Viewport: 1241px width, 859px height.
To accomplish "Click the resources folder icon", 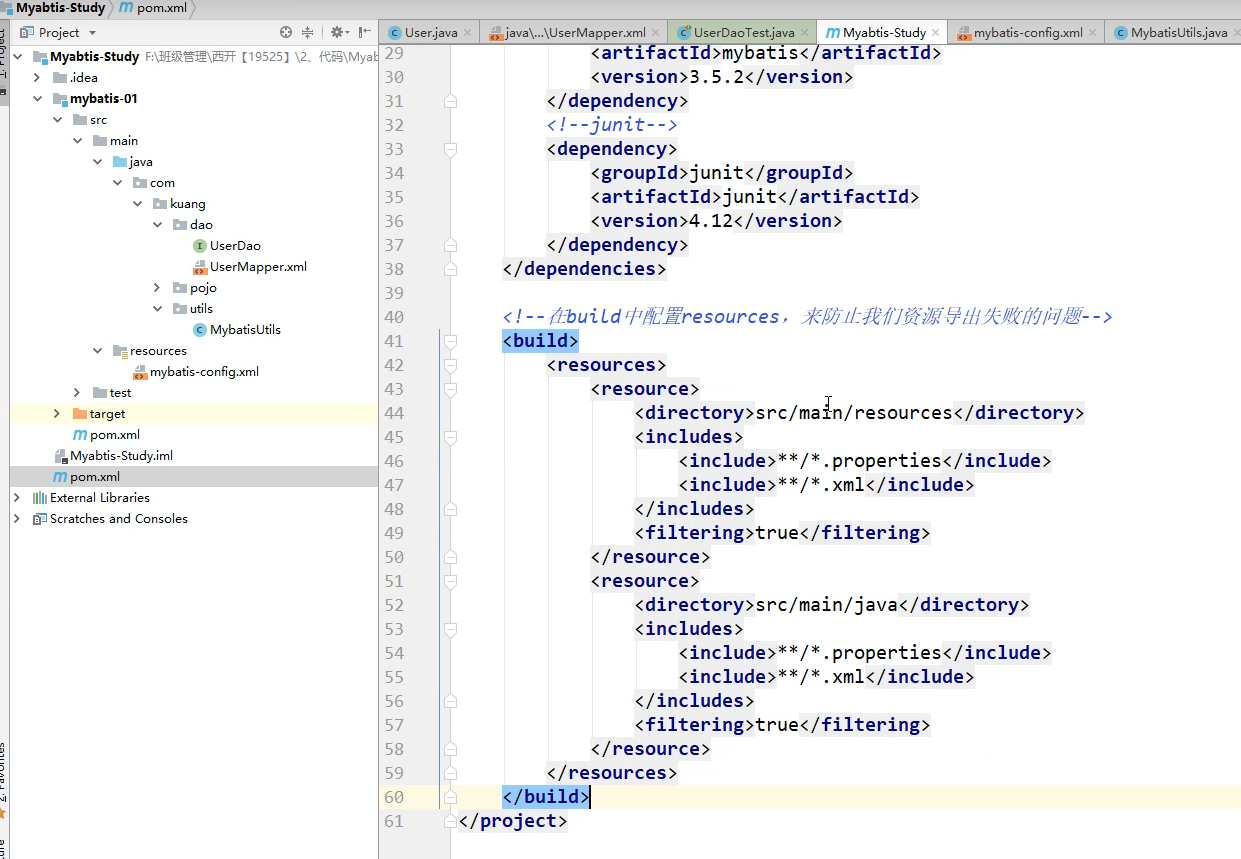I will (x=120, y=351).
